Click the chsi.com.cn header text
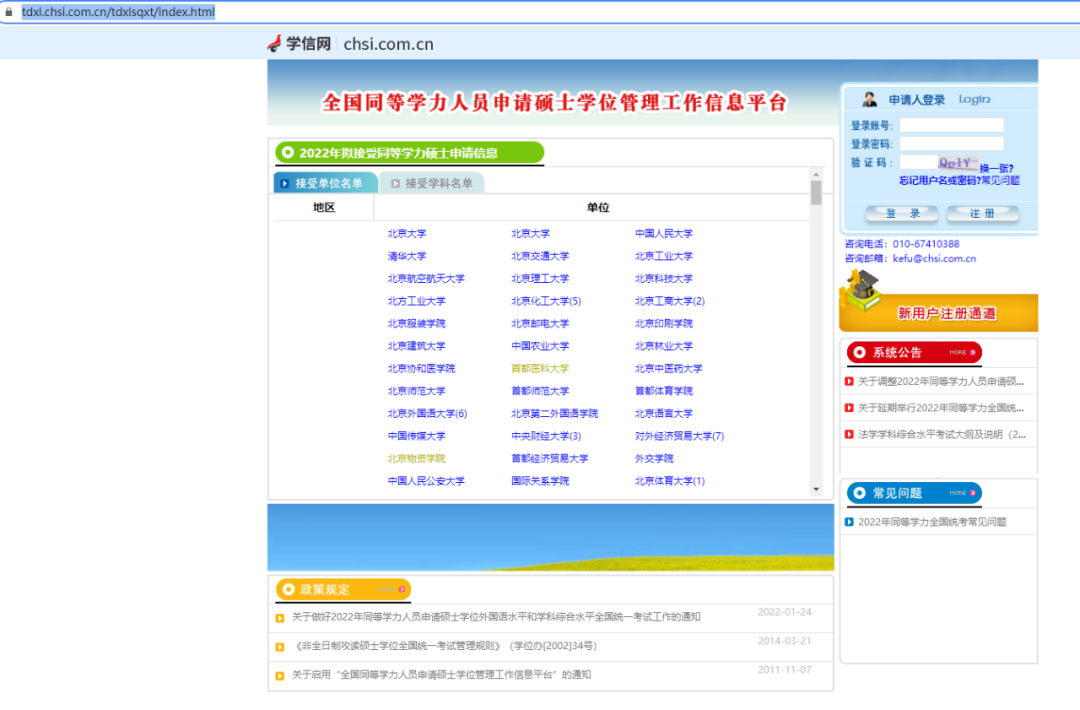 pos(388,44)
